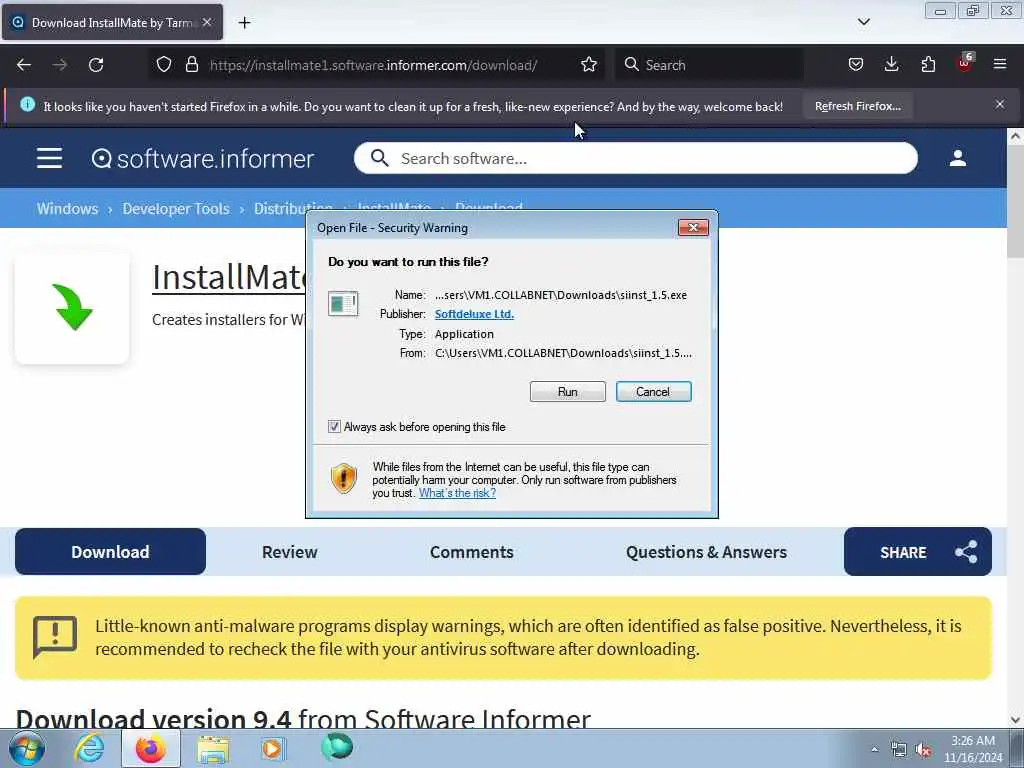Show Firefox downloads panel arrow icon
1024x768 pixels.
coord(891,64)
